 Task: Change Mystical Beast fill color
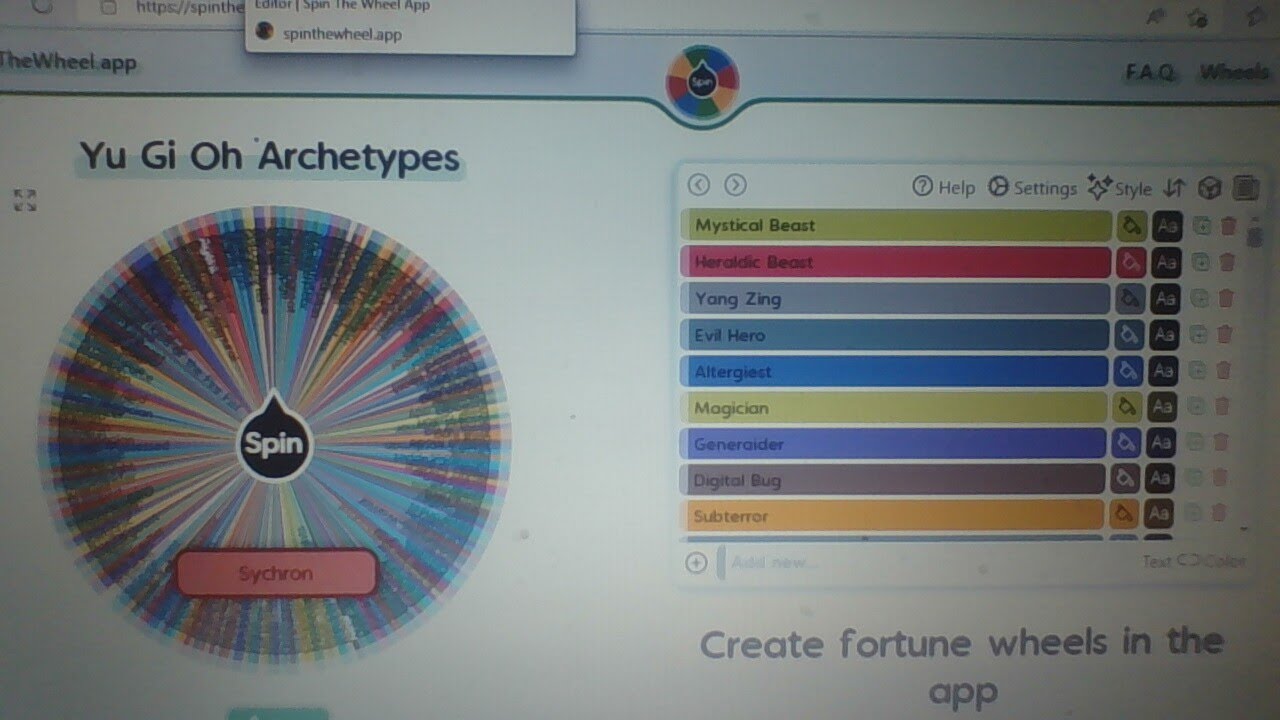[x=1132, y=226]
